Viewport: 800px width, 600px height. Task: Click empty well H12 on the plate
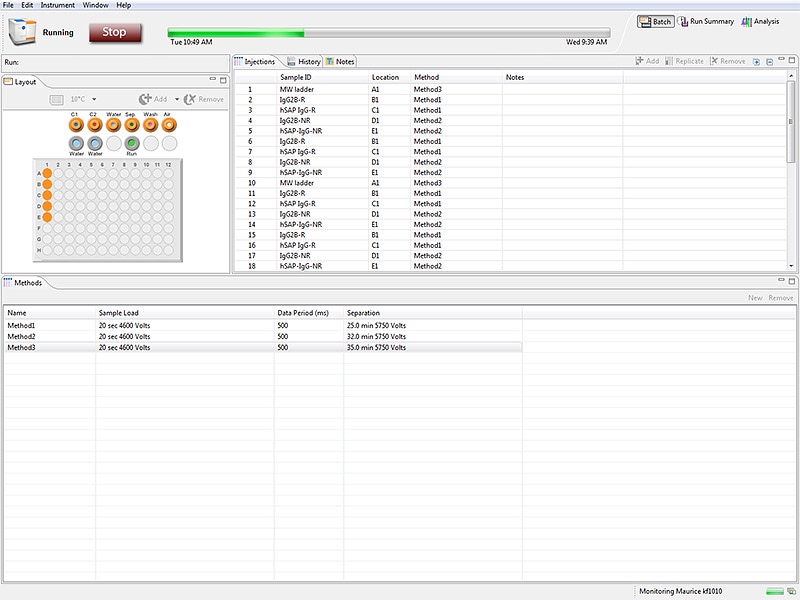pos(168,250)
